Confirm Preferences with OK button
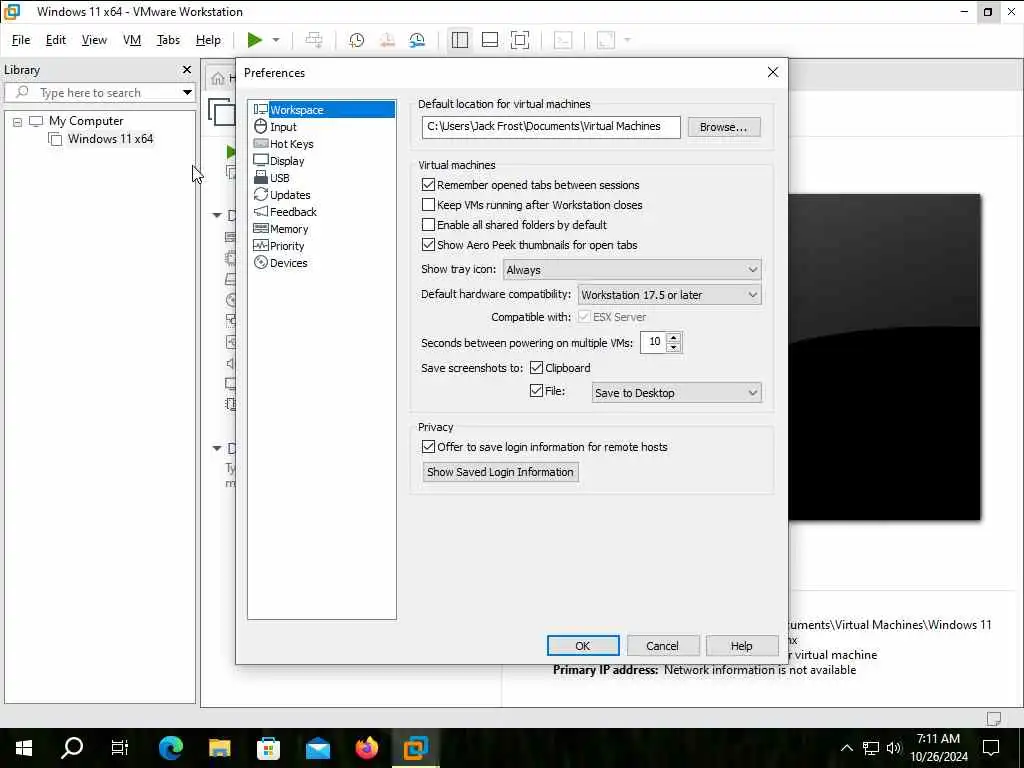 [583, 645]
